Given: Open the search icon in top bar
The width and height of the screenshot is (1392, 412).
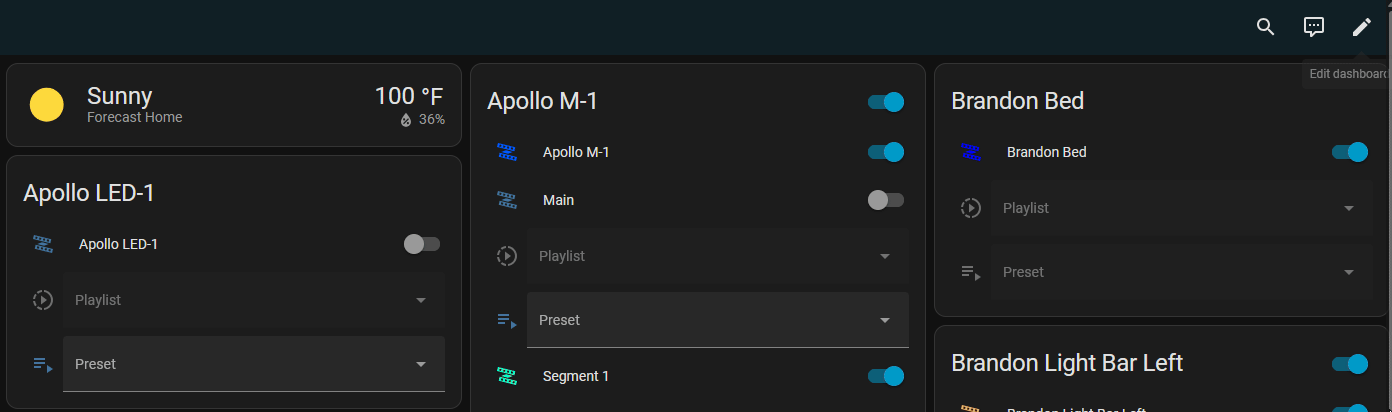Looking at the screenshot, I should tap(1266, 27).
